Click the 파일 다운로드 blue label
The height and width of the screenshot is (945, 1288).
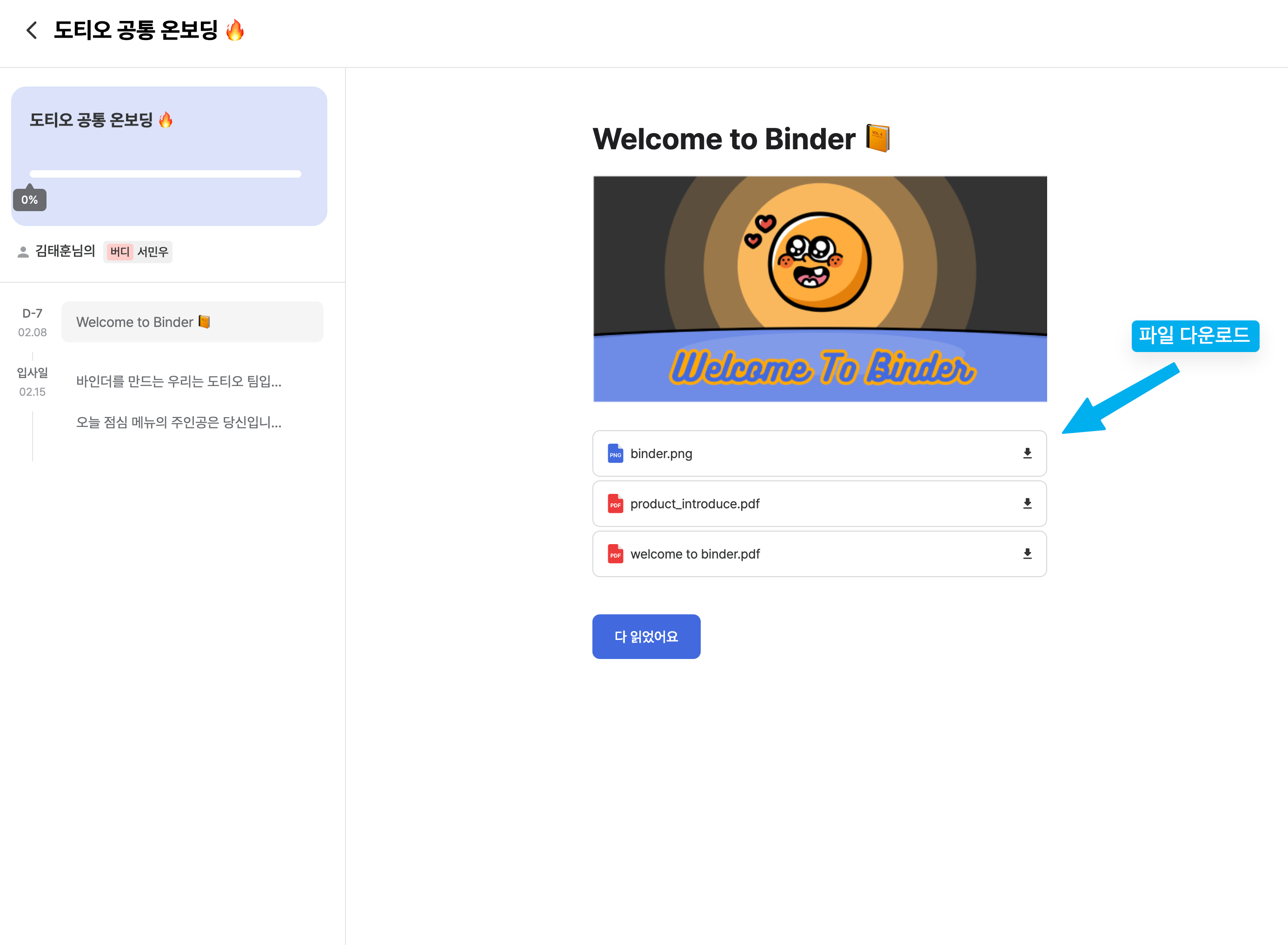point(1195,336)
